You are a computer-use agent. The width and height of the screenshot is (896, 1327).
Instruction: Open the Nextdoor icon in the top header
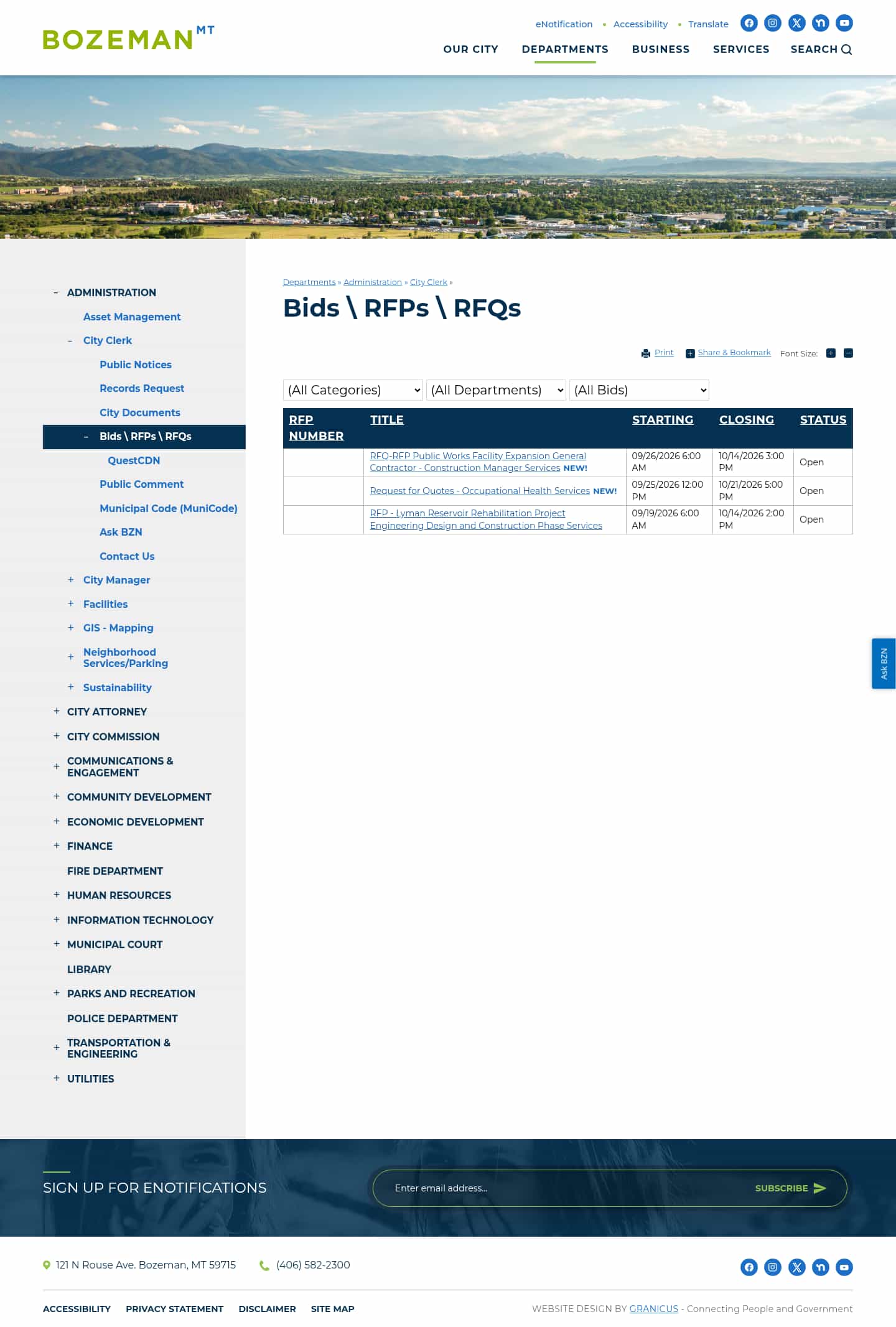tap(821, 23)
